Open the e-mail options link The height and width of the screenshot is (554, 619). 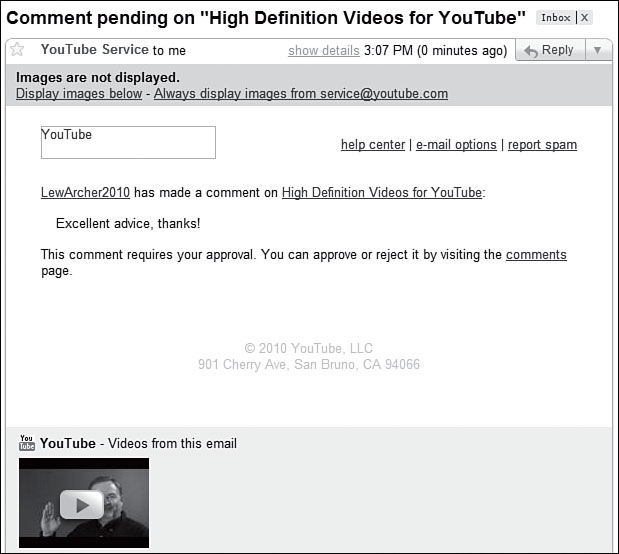[x=456, y=145]
